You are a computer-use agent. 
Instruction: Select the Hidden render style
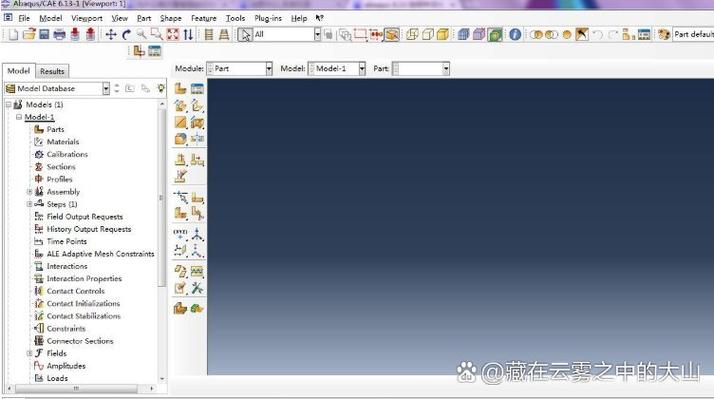coord(428,34)
